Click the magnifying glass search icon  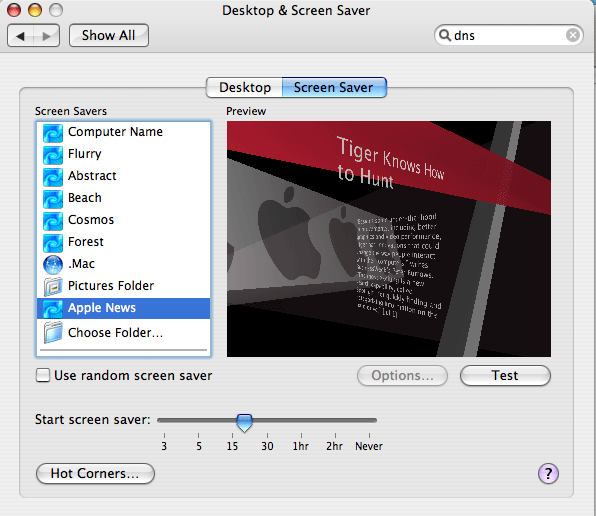pyautogui.click(x=444, y=35)
